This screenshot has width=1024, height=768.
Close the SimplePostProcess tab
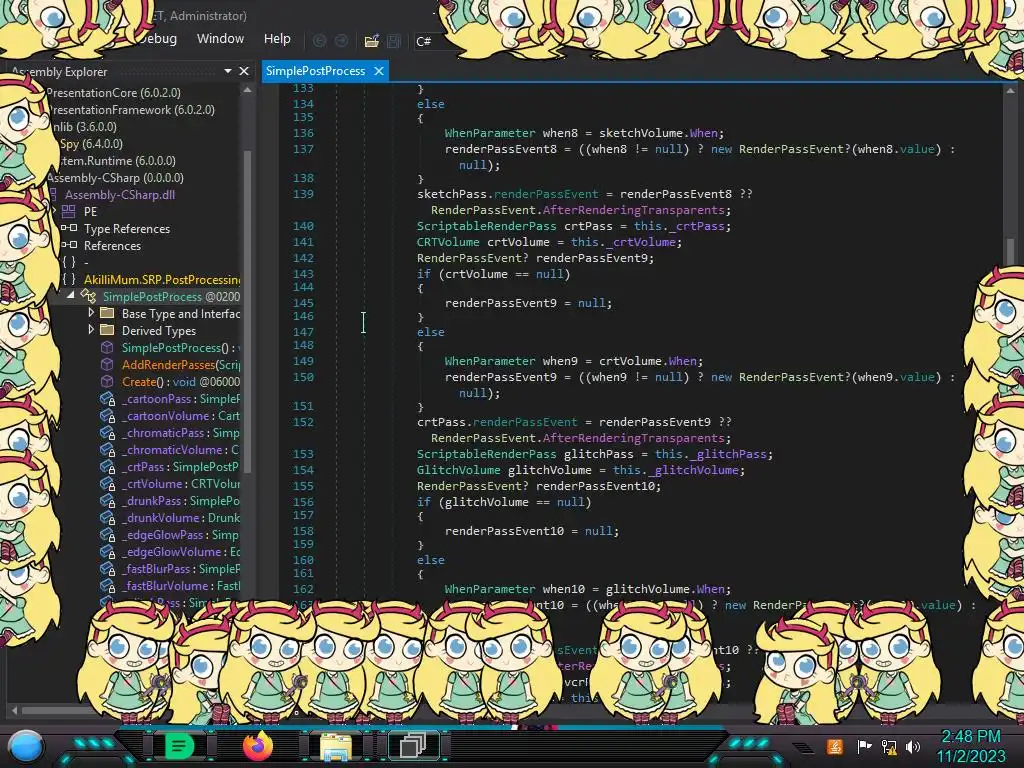coord(379,71)
